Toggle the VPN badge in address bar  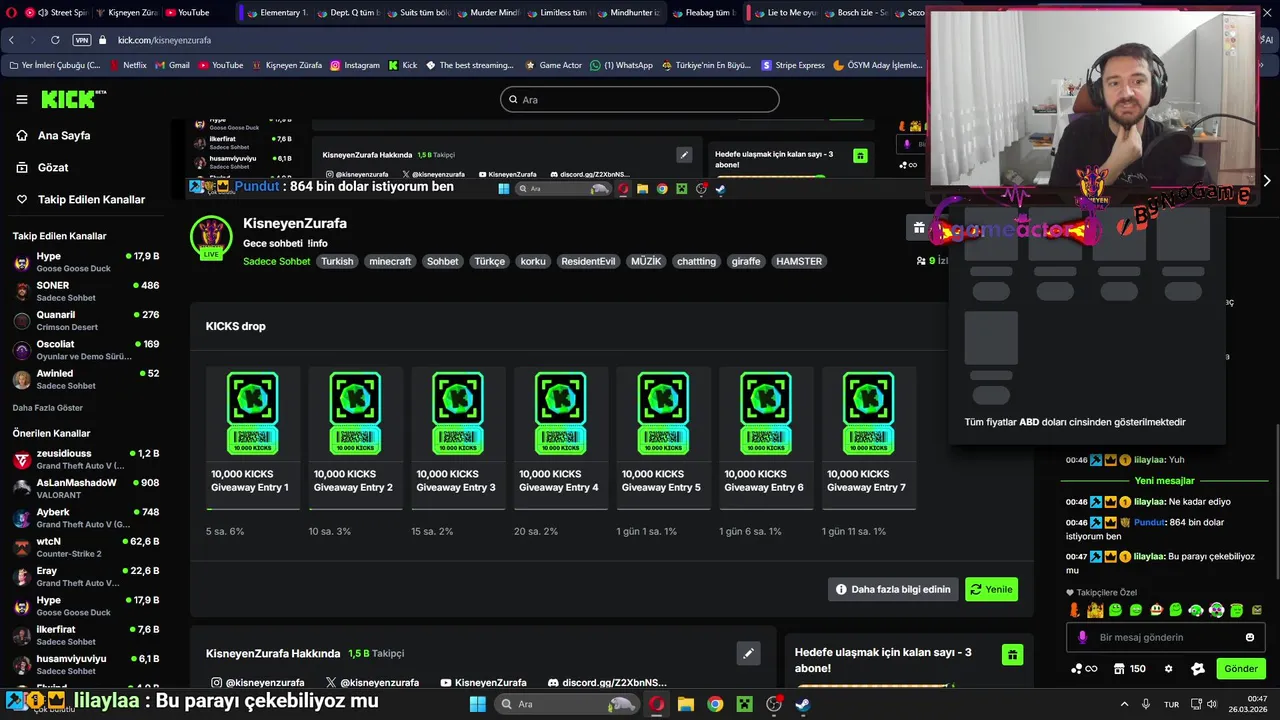point(81,40)
